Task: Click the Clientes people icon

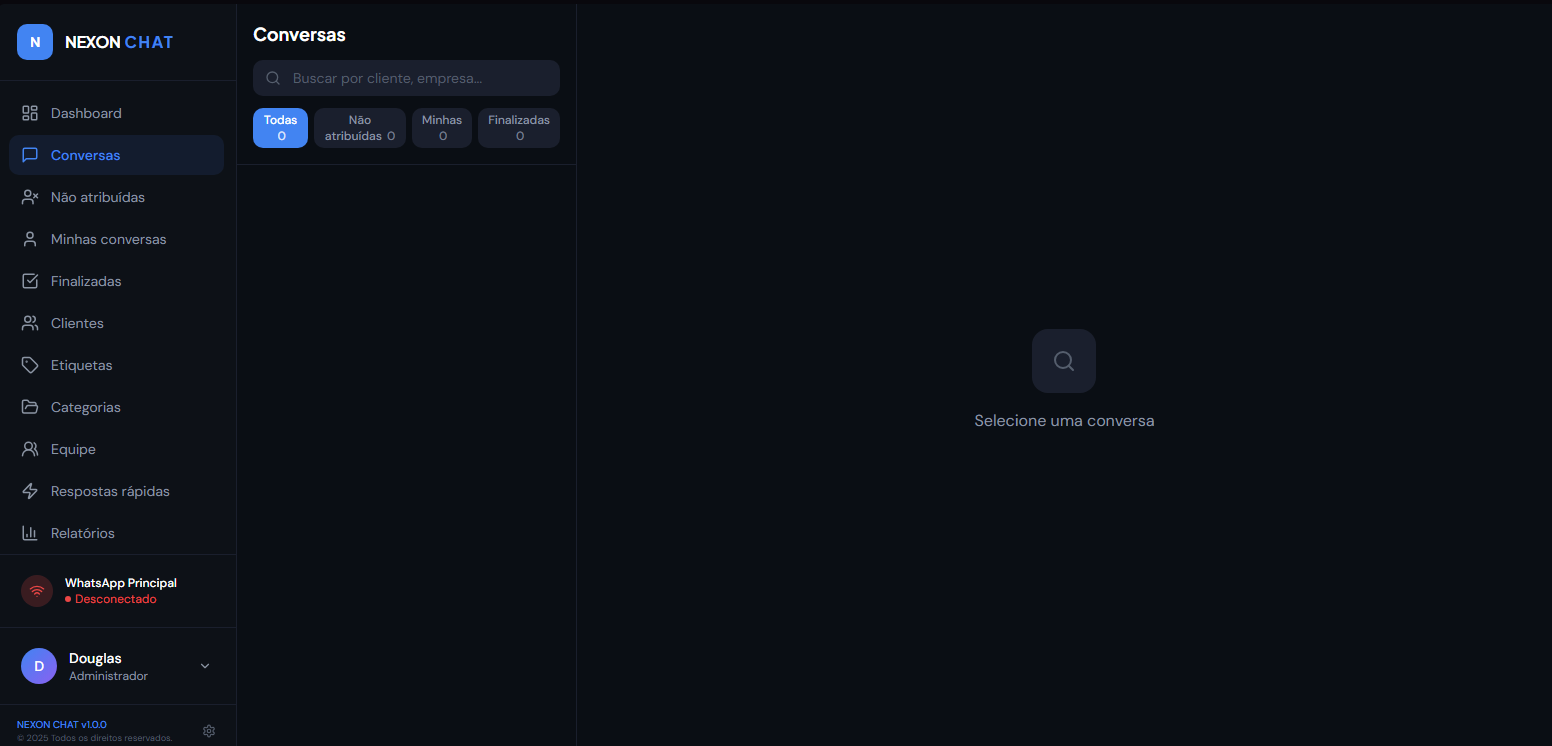Action: (x=30, y=323)
